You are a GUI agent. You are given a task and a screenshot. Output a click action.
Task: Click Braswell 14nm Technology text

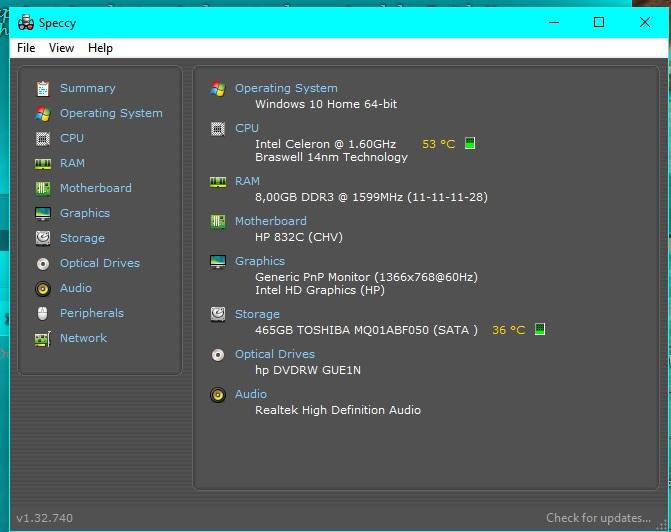tap(331, 157)
